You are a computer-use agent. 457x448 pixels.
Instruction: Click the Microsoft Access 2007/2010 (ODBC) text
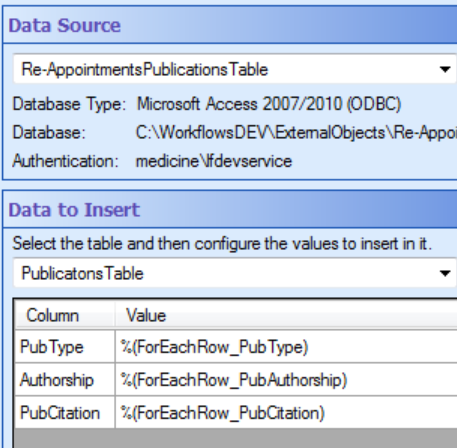(269, 104)
